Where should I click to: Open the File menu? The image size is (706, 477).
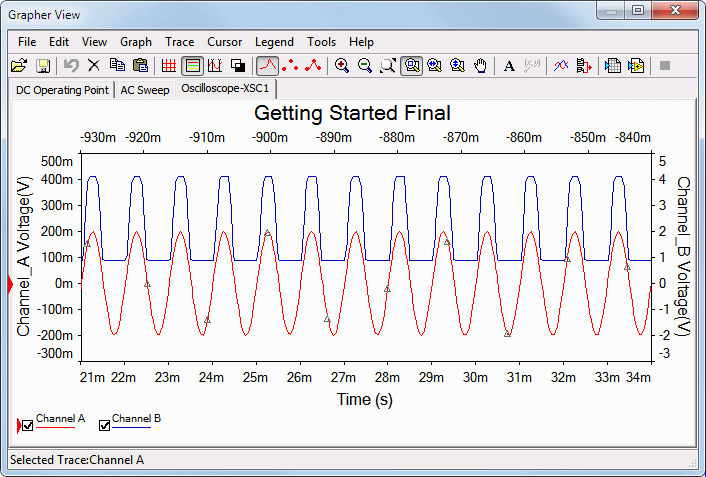tap(27, 42)
